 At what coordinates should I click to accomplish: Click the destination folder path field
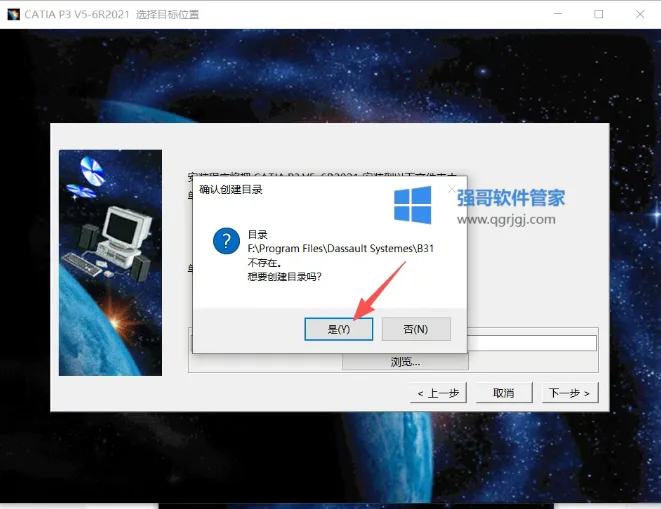coord(532,343)
